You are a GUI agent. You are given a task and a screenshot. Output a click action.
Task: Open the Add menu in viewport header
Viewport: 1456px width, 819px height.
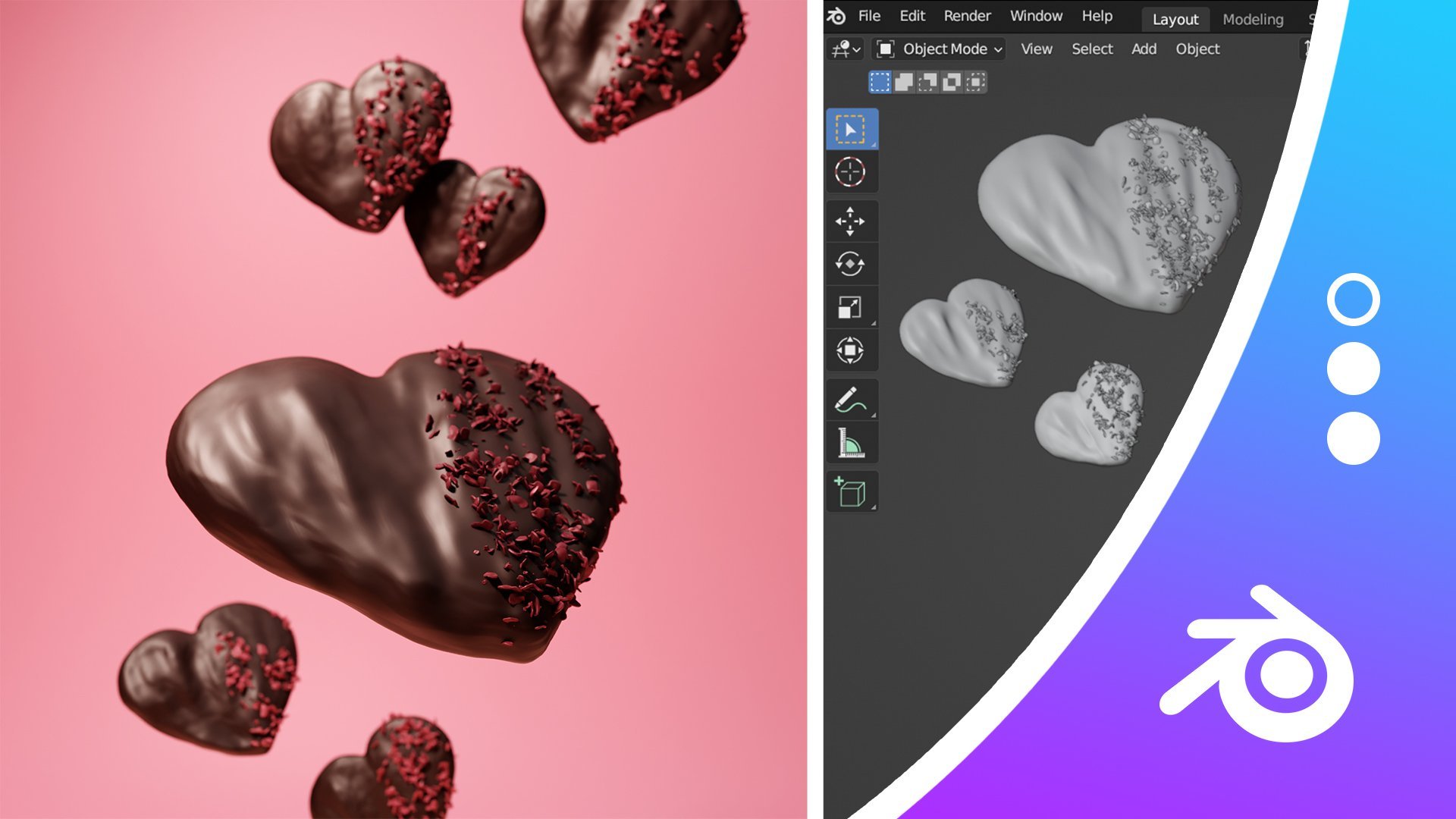(x=1144, y=49)
